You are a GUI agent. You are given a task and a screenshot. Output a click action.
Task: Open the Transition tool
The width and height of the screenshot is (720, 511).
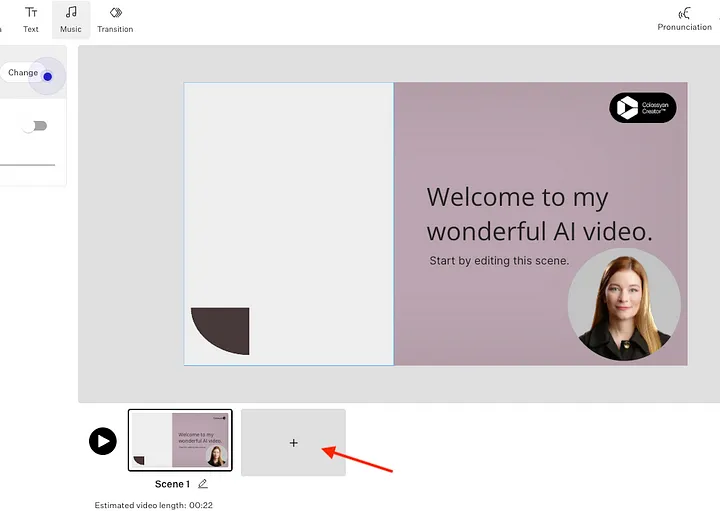[x=115, y=20]
